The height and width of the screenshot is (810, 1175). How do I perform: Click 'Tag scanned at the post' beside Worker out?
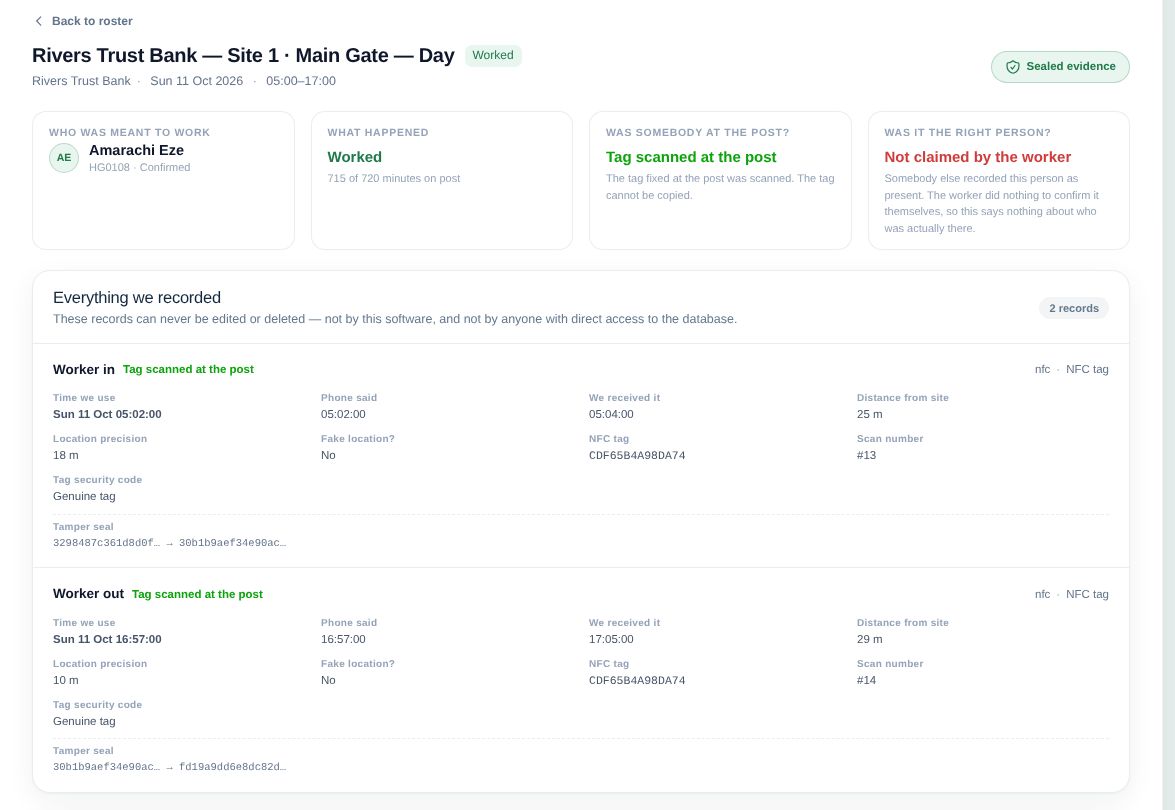pos(197,594)
